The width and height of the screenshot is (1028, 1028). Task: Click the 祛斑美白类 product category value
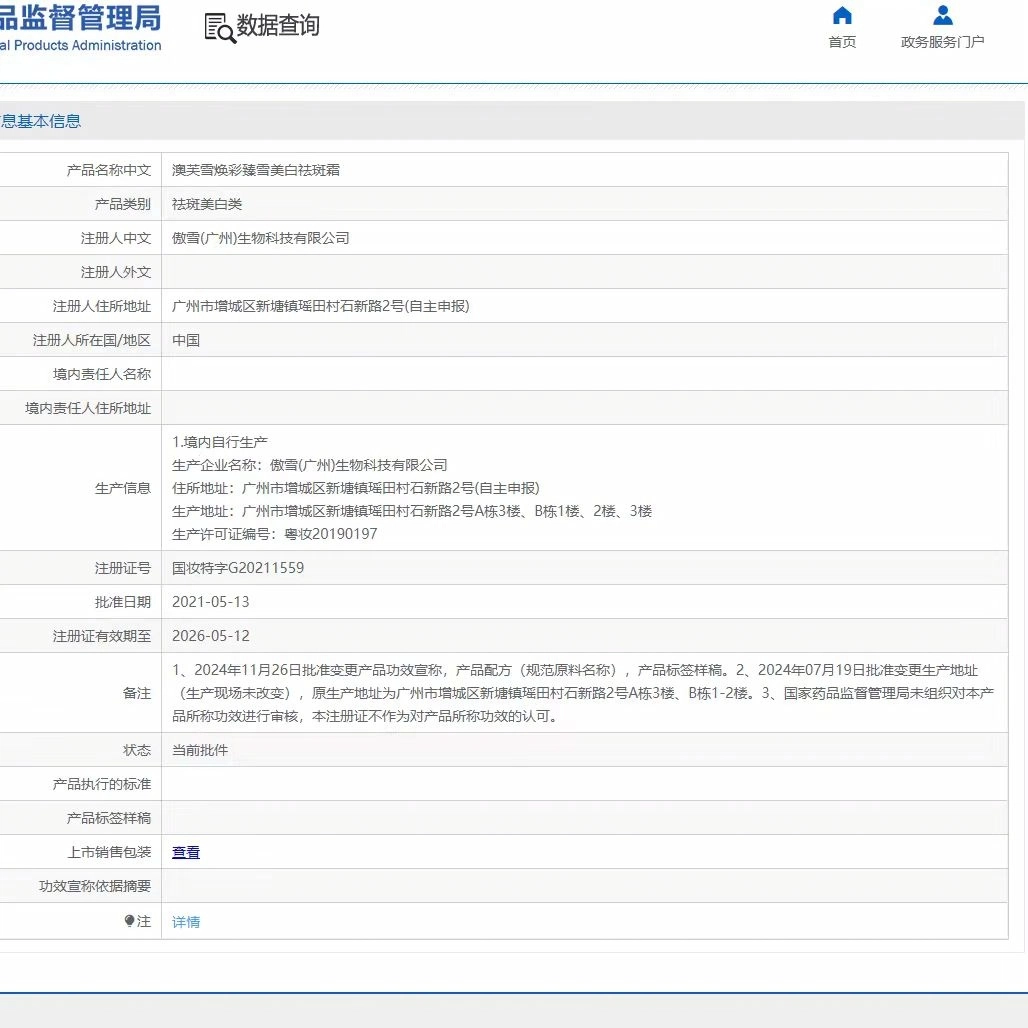[x=207, y=204]
